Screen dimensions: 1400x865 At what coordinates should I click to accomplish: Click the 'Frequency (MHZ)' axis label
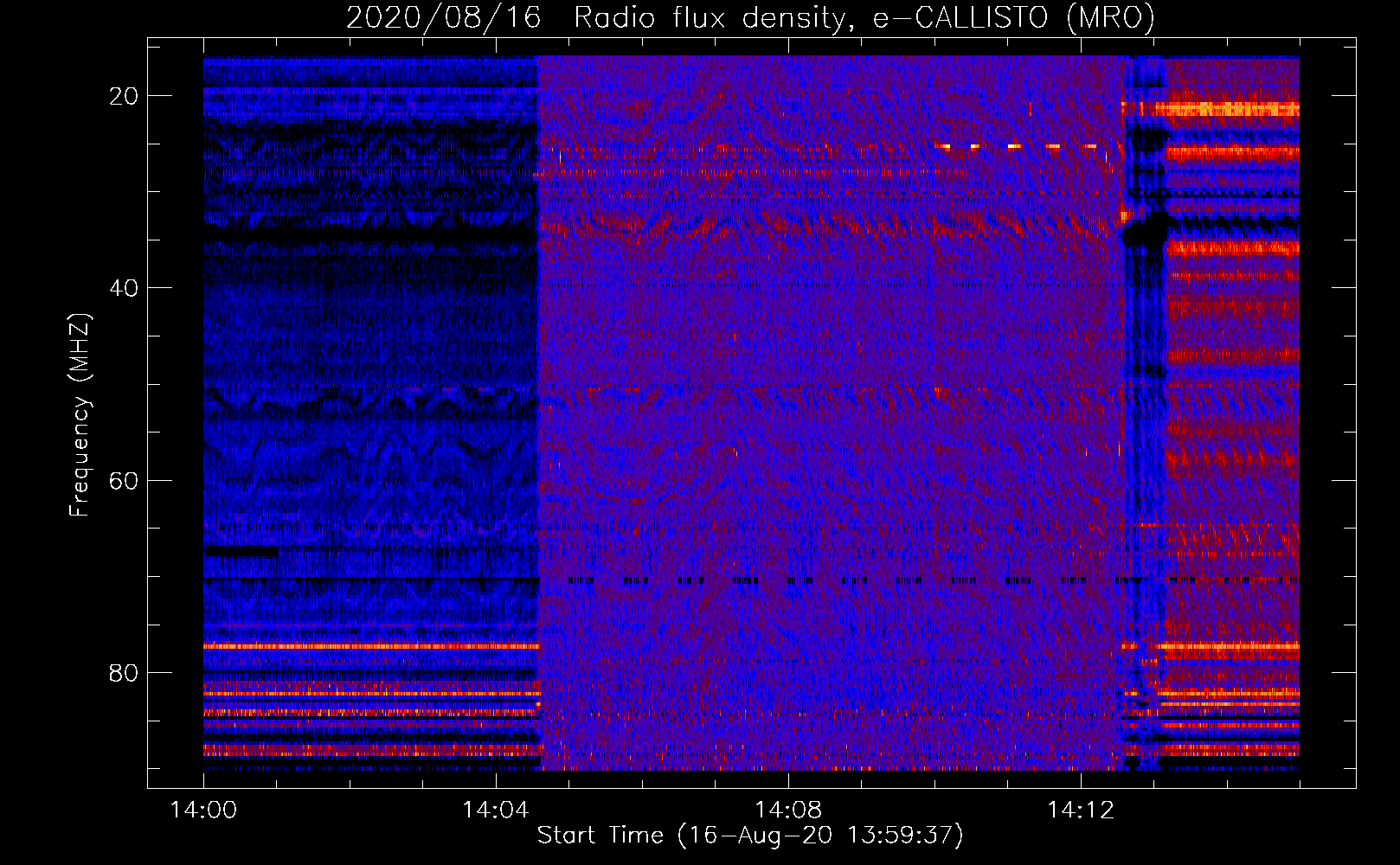point(80,415)
